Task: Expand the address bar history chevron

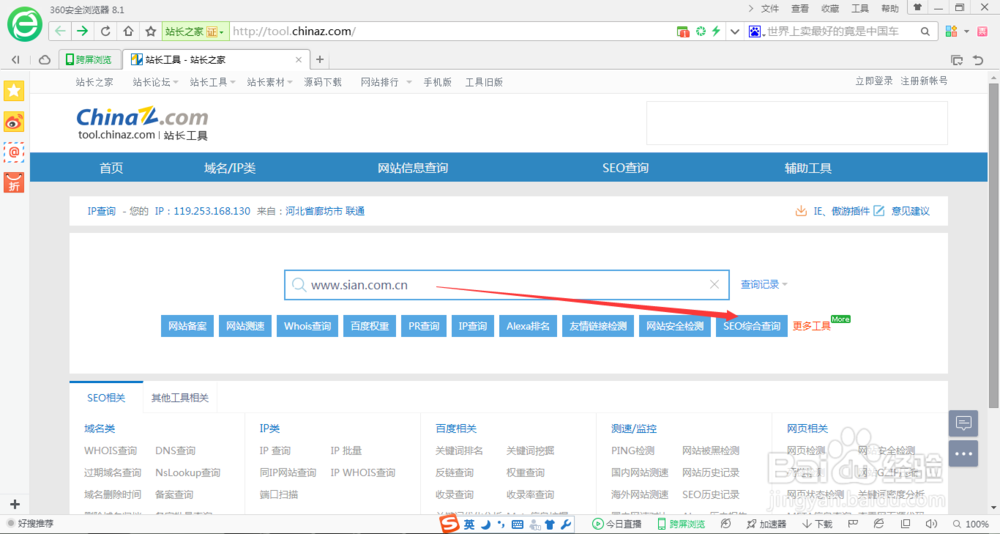Action: 735,31
